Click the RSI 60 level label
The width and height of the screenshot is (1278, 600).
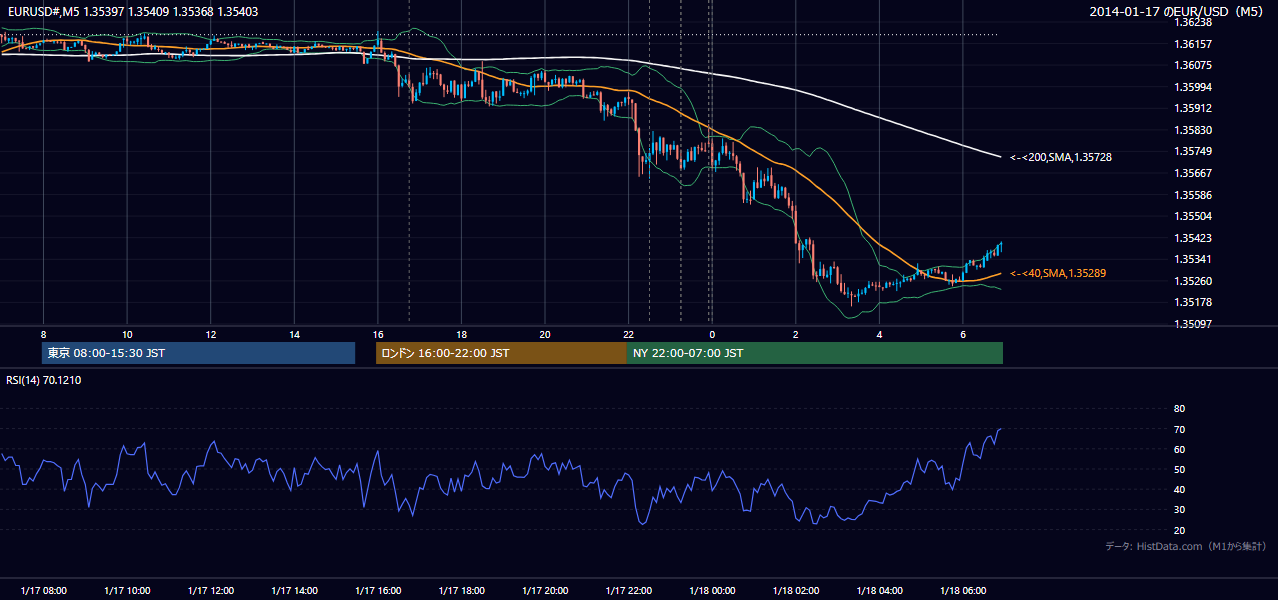click(x=1179, y=449)
